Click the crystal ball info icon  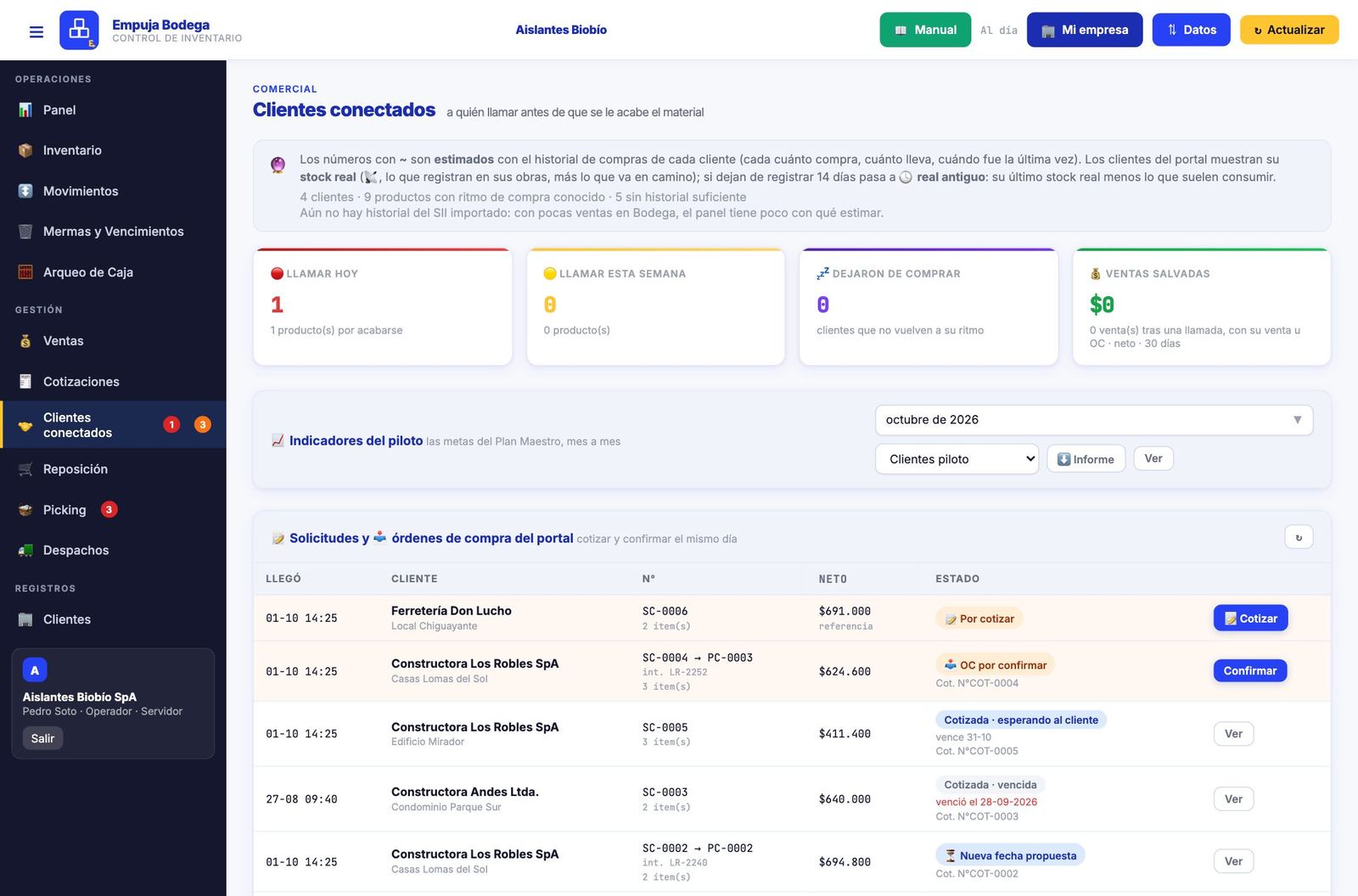(x=278, y=165)
